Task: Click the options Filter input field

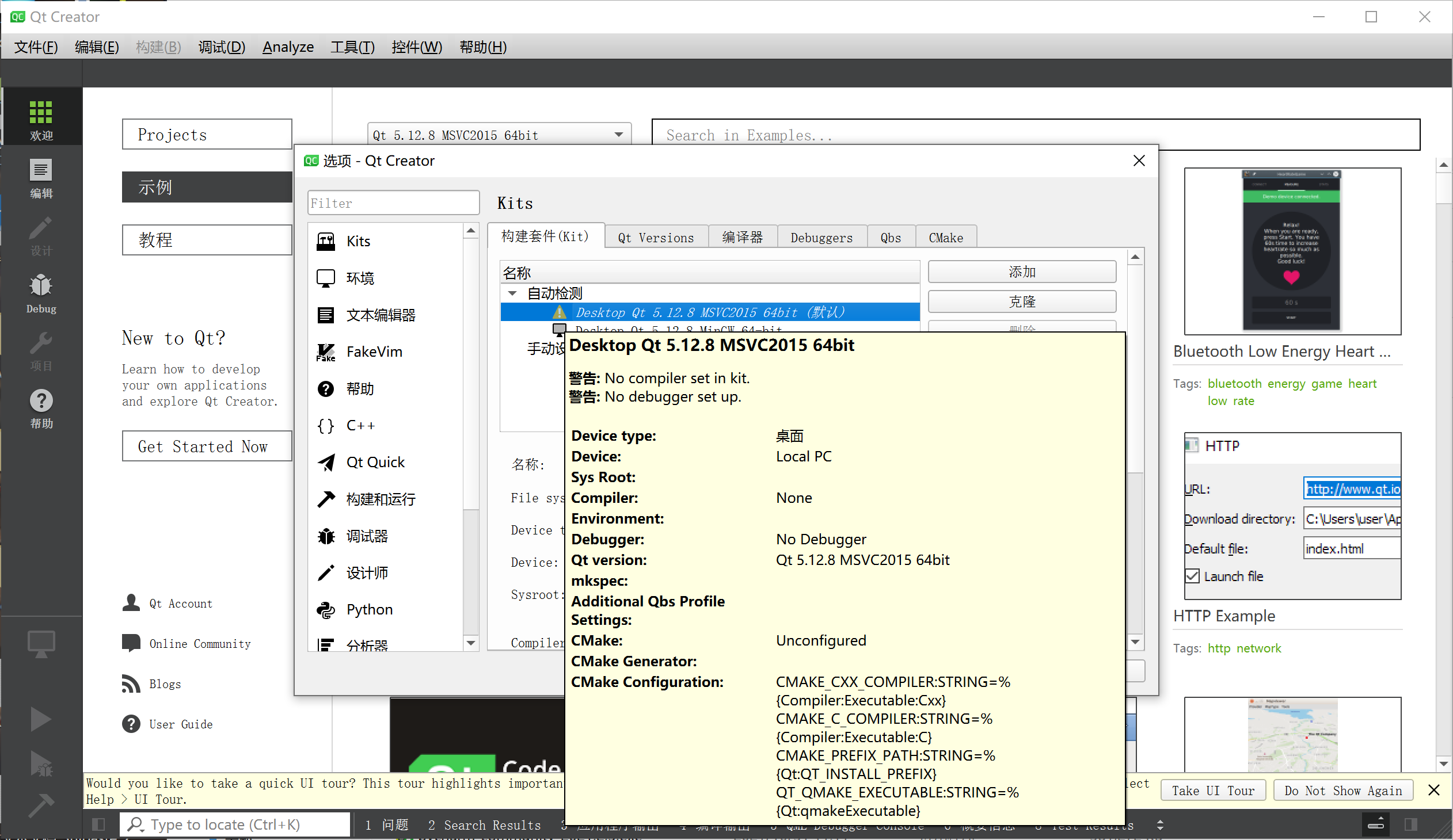Action: coord(393,203)
